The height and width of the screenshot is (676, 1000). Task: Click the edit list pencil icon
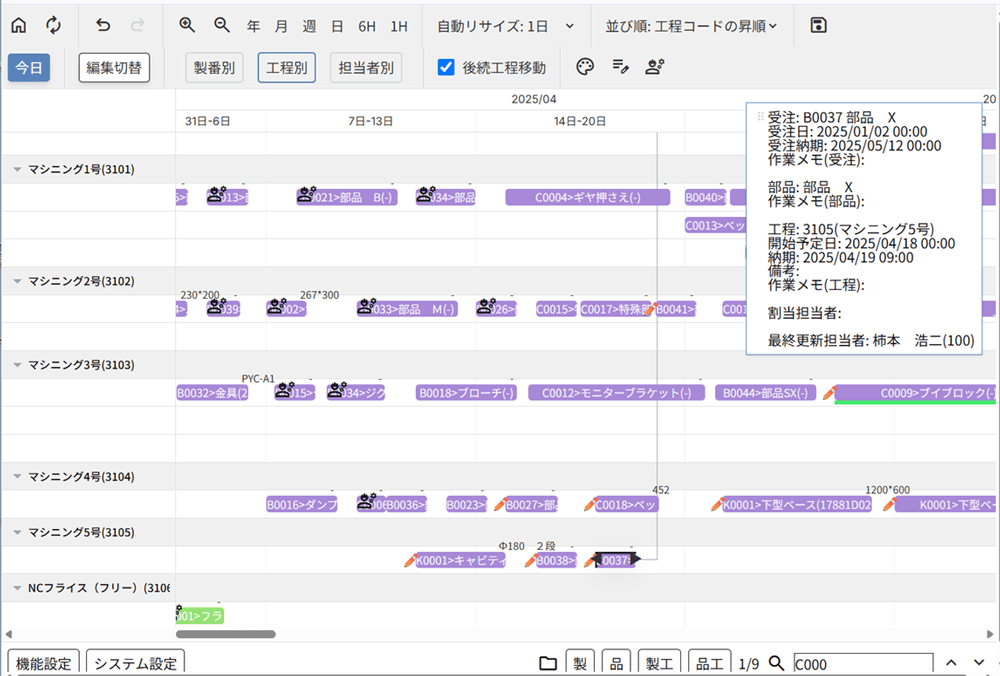tap(621, 67)
